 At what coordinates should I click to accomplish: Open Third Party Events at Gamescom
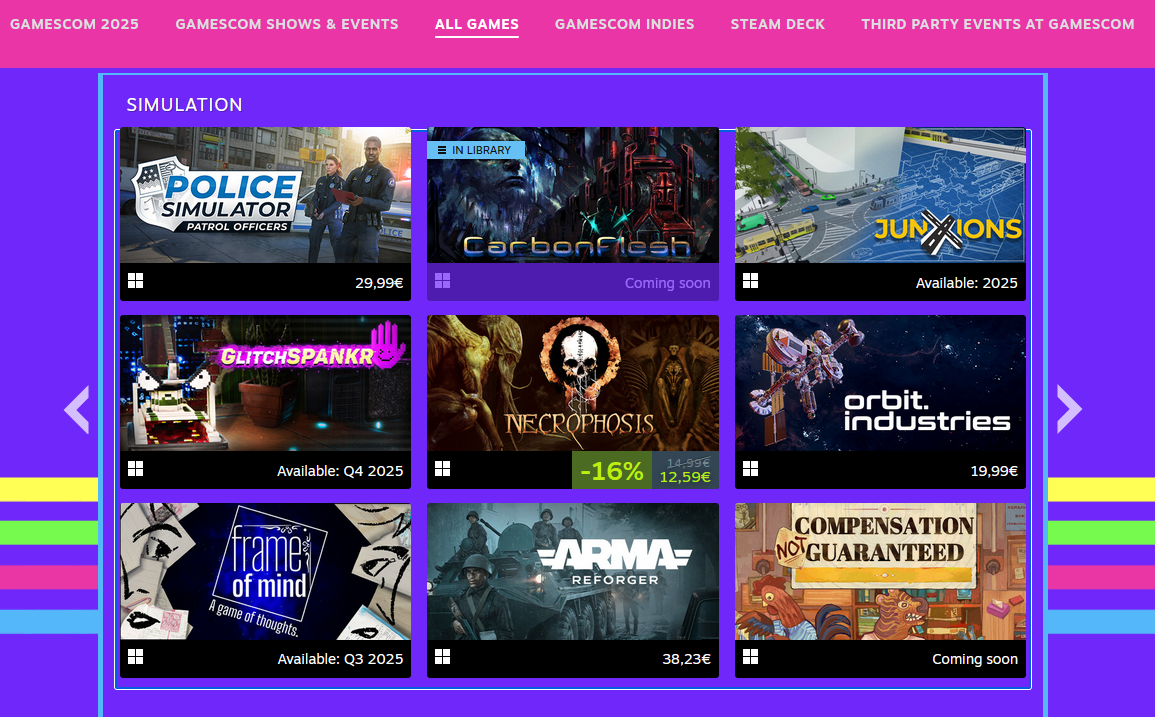997,24
